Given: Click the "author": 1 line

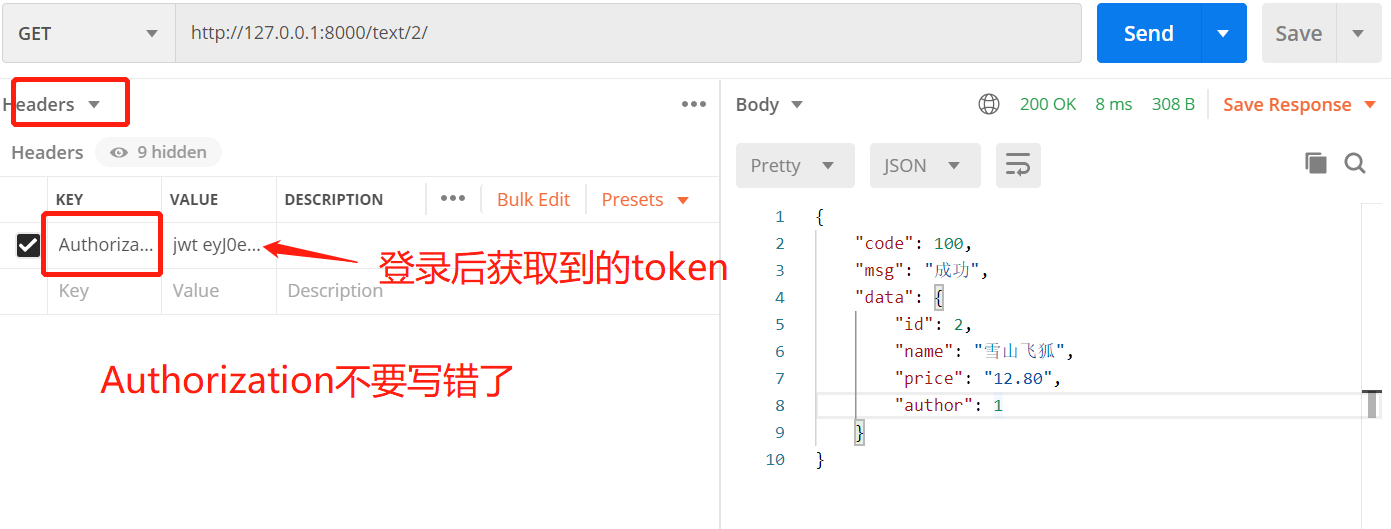Looking at the screenshot, I should 949,405.
